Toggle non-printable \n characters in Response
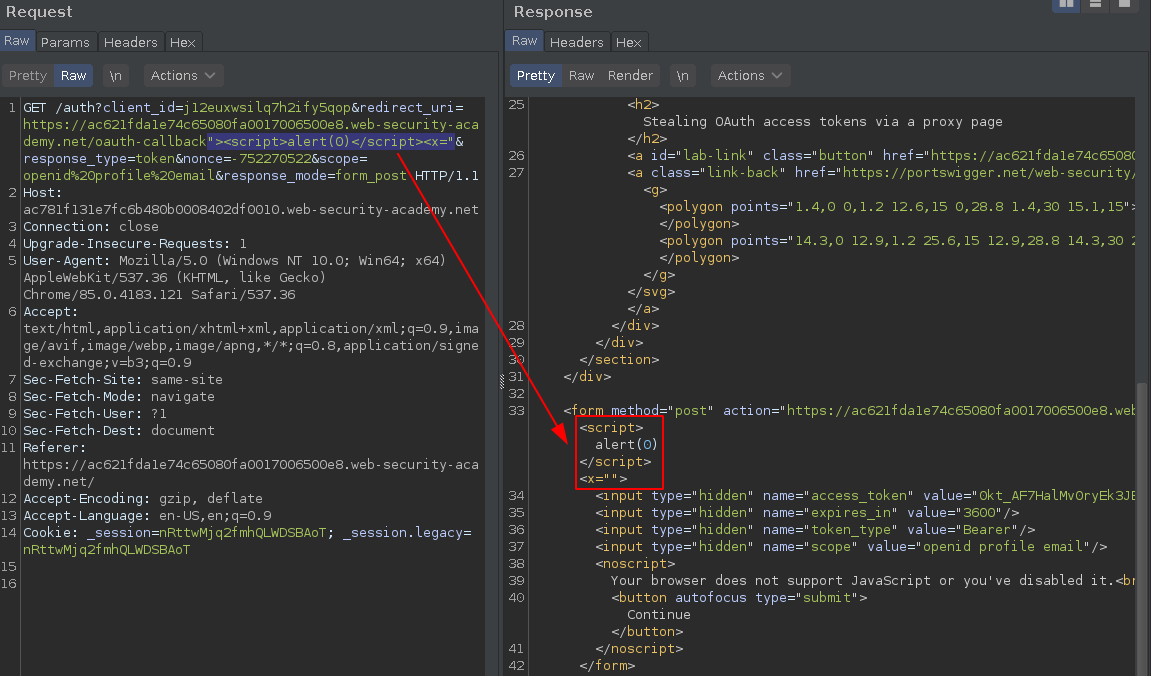The width and height of the screenshot is (1151, 676). click(x=683, y=76)
